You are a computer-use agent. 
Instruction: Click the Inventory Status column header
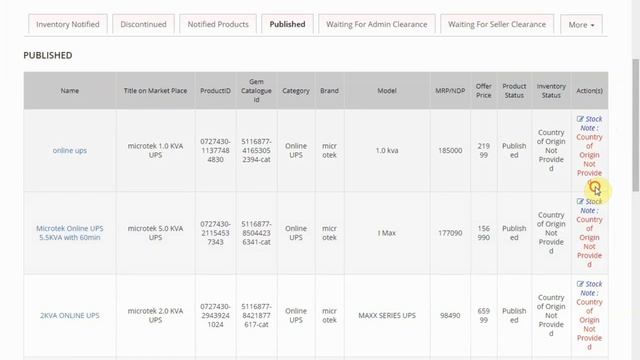pos(551,91)
